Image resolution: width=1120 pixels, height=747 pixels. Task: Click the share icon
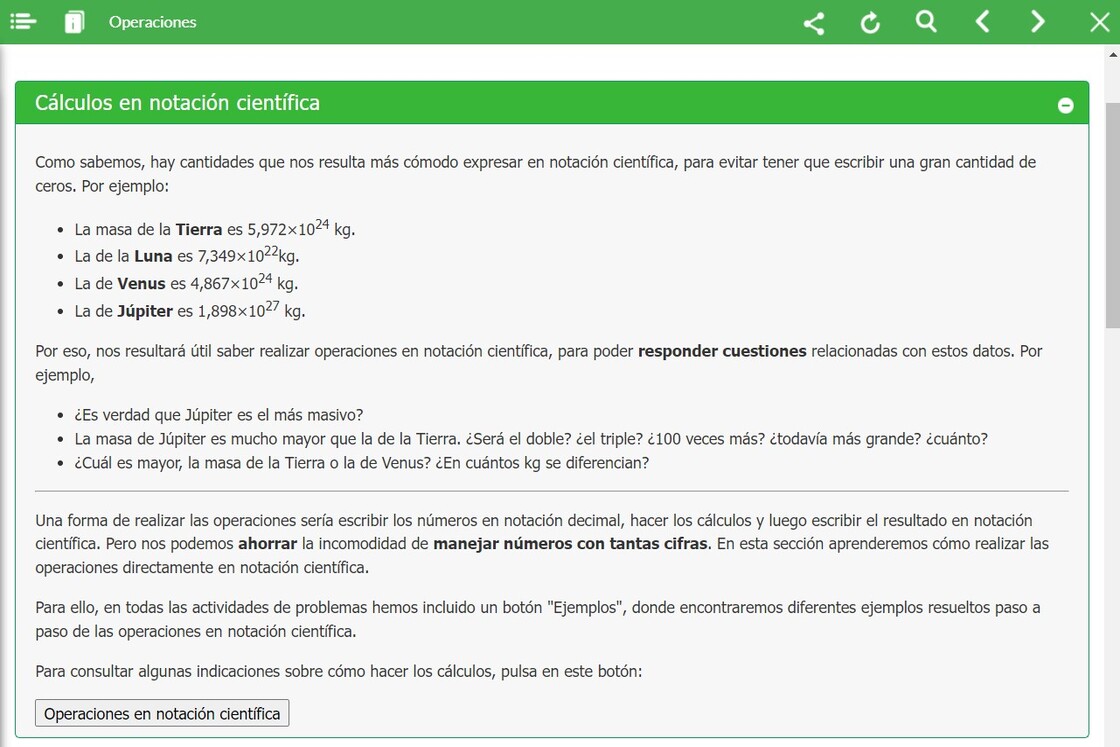(x=814, y=23)
